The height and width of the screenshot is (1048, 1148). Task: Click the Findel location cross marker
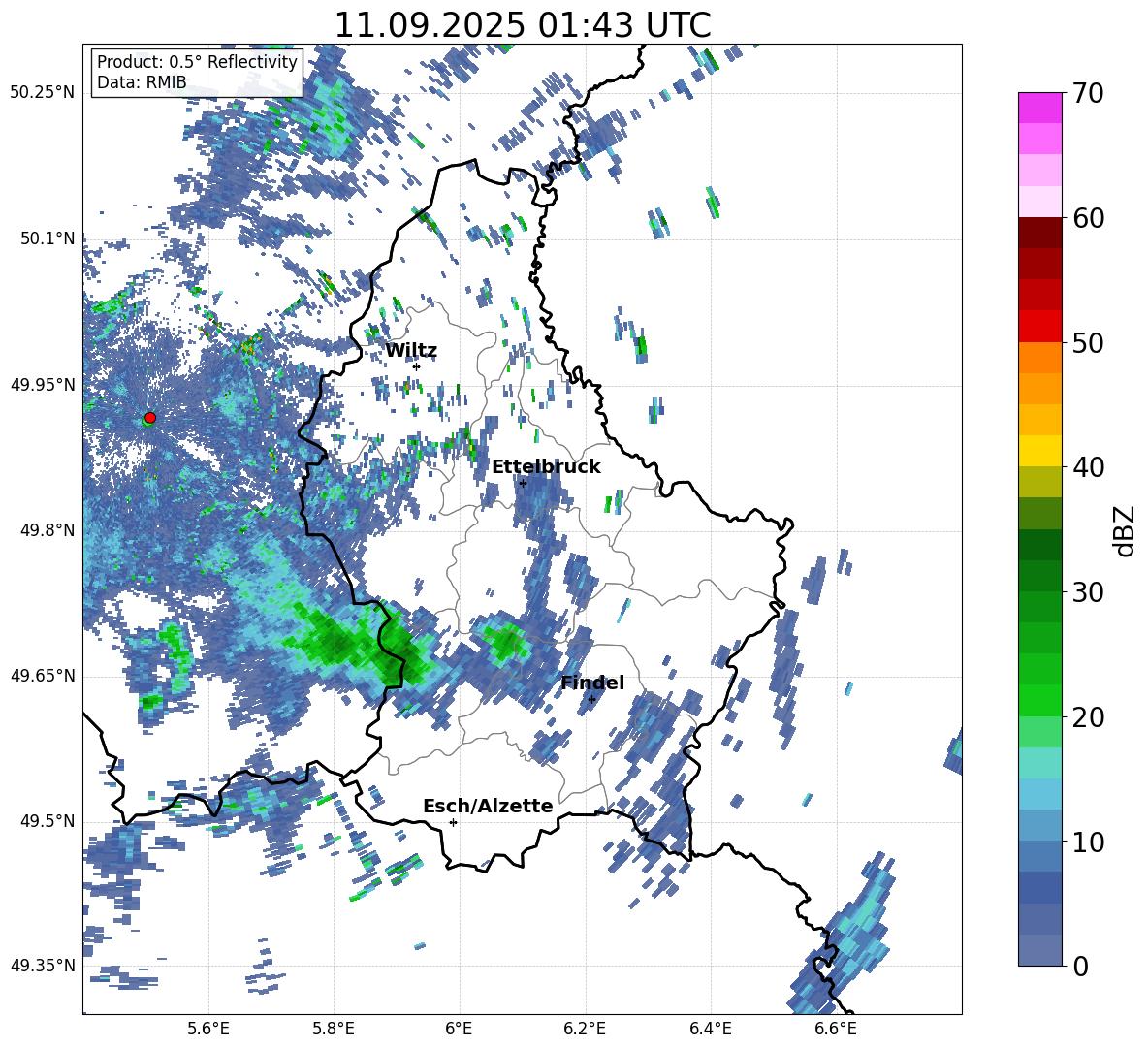click(x=591, y=700)
